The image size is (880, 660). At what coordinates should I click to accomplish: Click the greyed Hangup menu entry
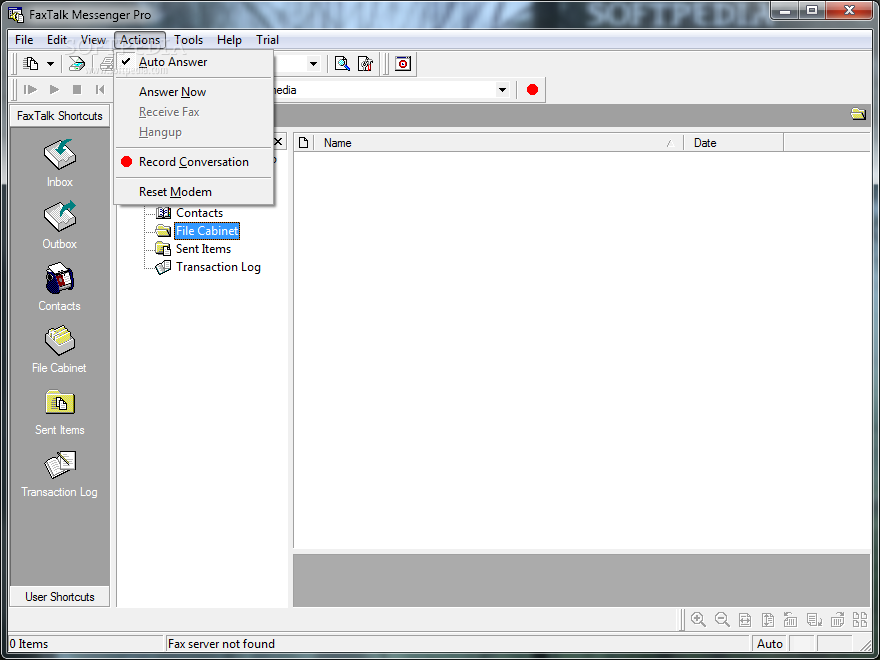point(194,132)
